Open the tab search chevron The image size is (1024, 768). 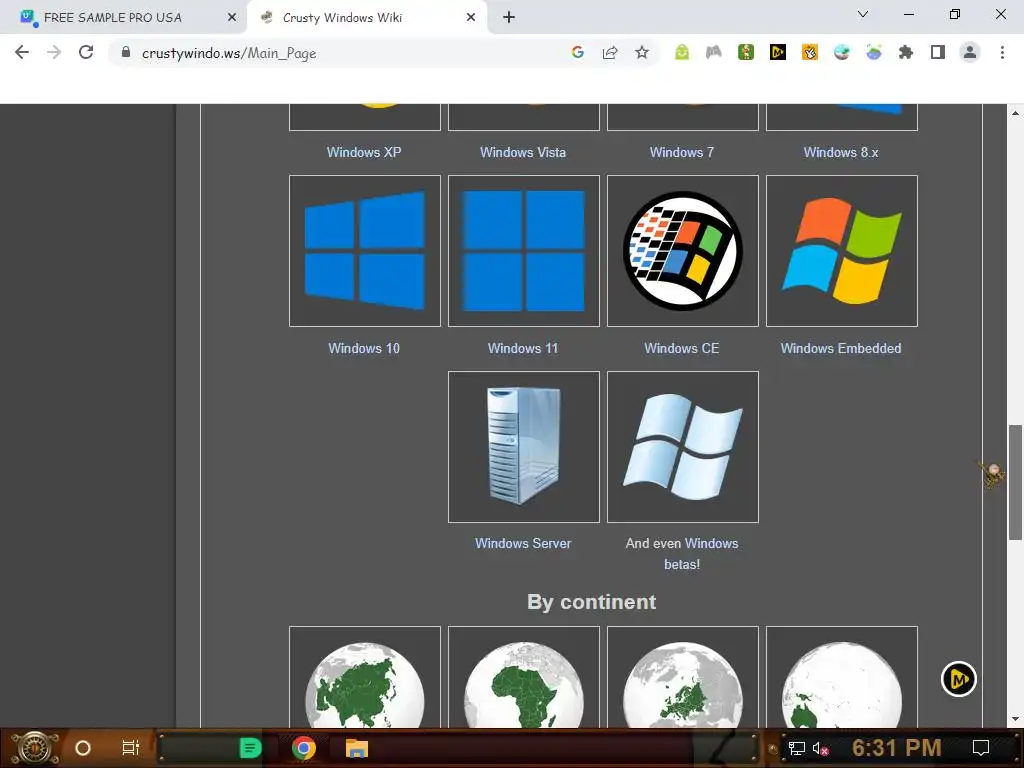(863, 14)
